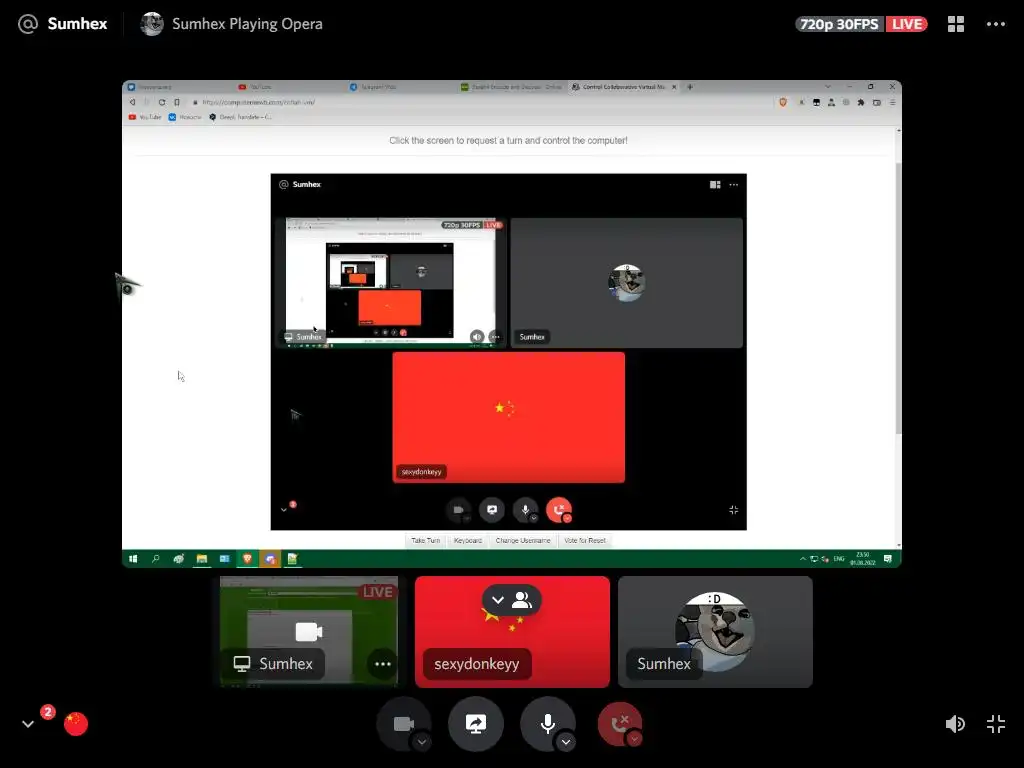1024x768 pixels.
Task: Select the Sumhex avatar participant tile
Action: [x=715, y=632]
